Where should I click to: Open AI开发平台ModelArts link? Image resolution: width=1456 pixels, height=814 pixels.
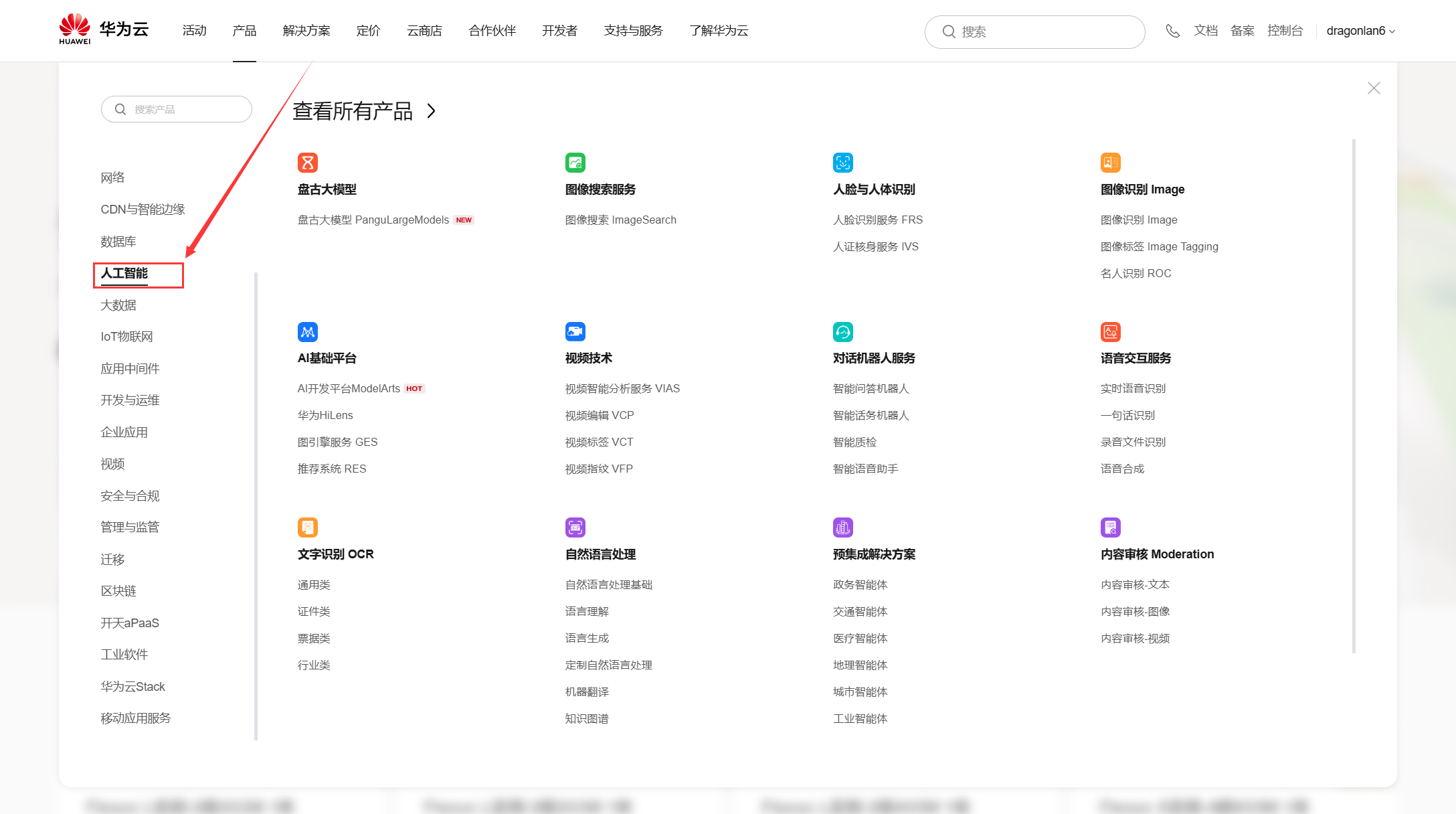[349, 389]
